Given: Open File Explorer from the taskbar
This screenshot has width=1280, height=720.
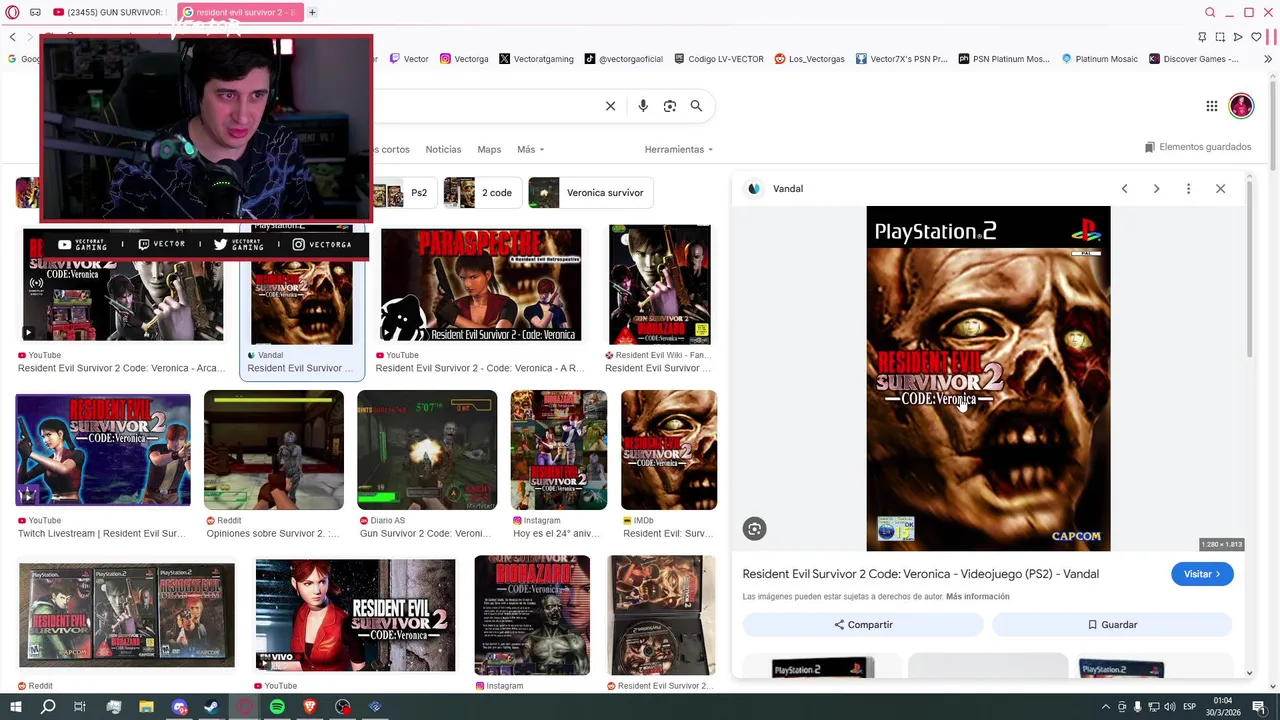Looking at the screenshot, I should pos(146,707).
